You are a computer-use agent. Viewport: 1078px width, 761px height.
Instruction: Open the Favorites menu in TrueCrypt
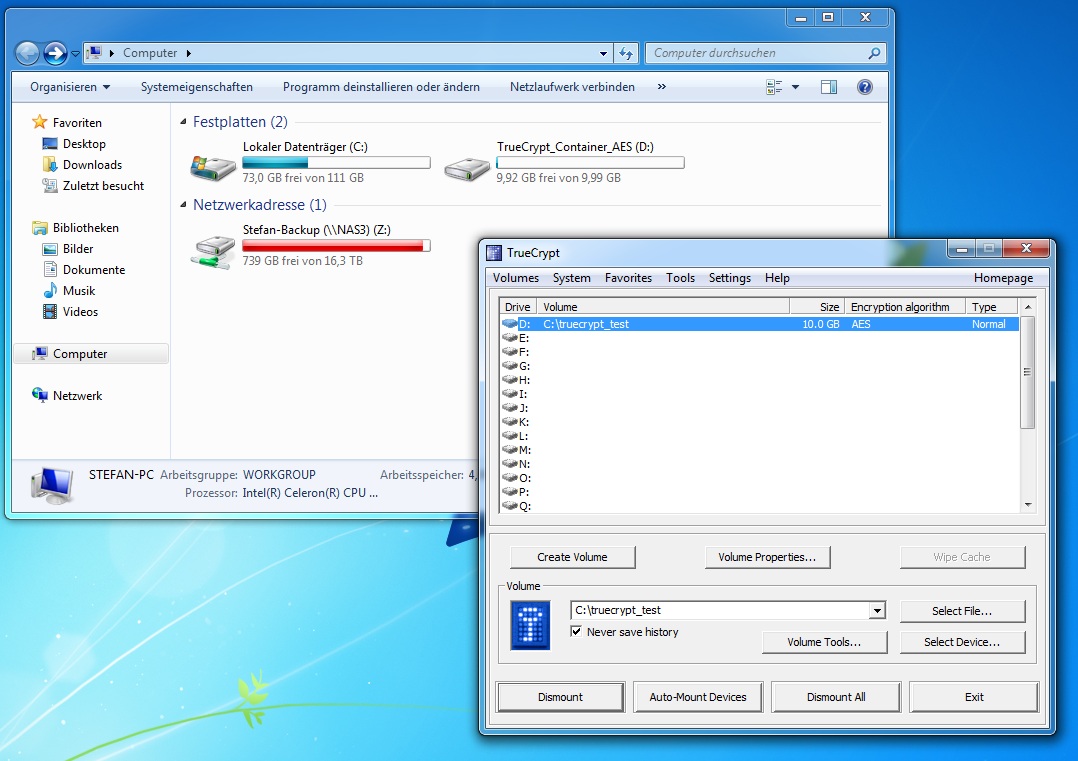[x=628, y=278]
